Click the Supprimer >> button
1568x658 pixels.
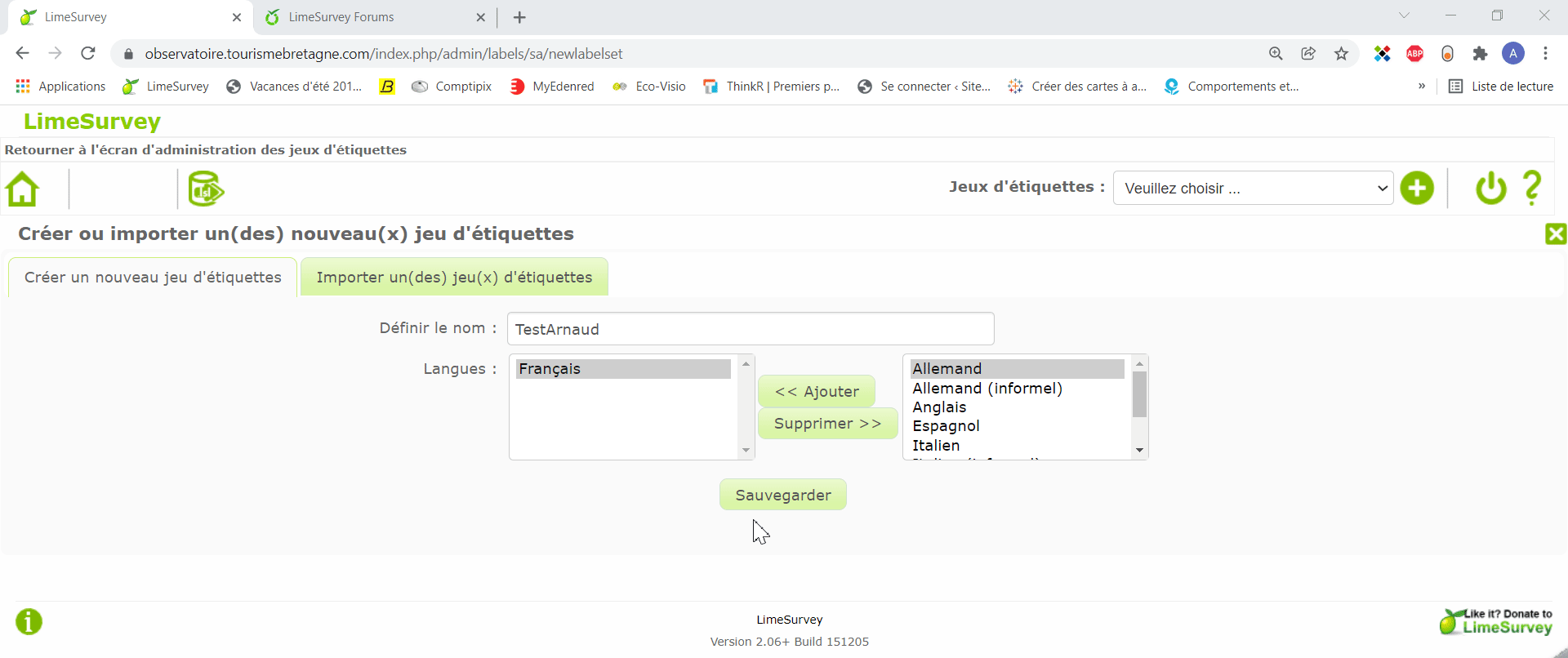827,424
